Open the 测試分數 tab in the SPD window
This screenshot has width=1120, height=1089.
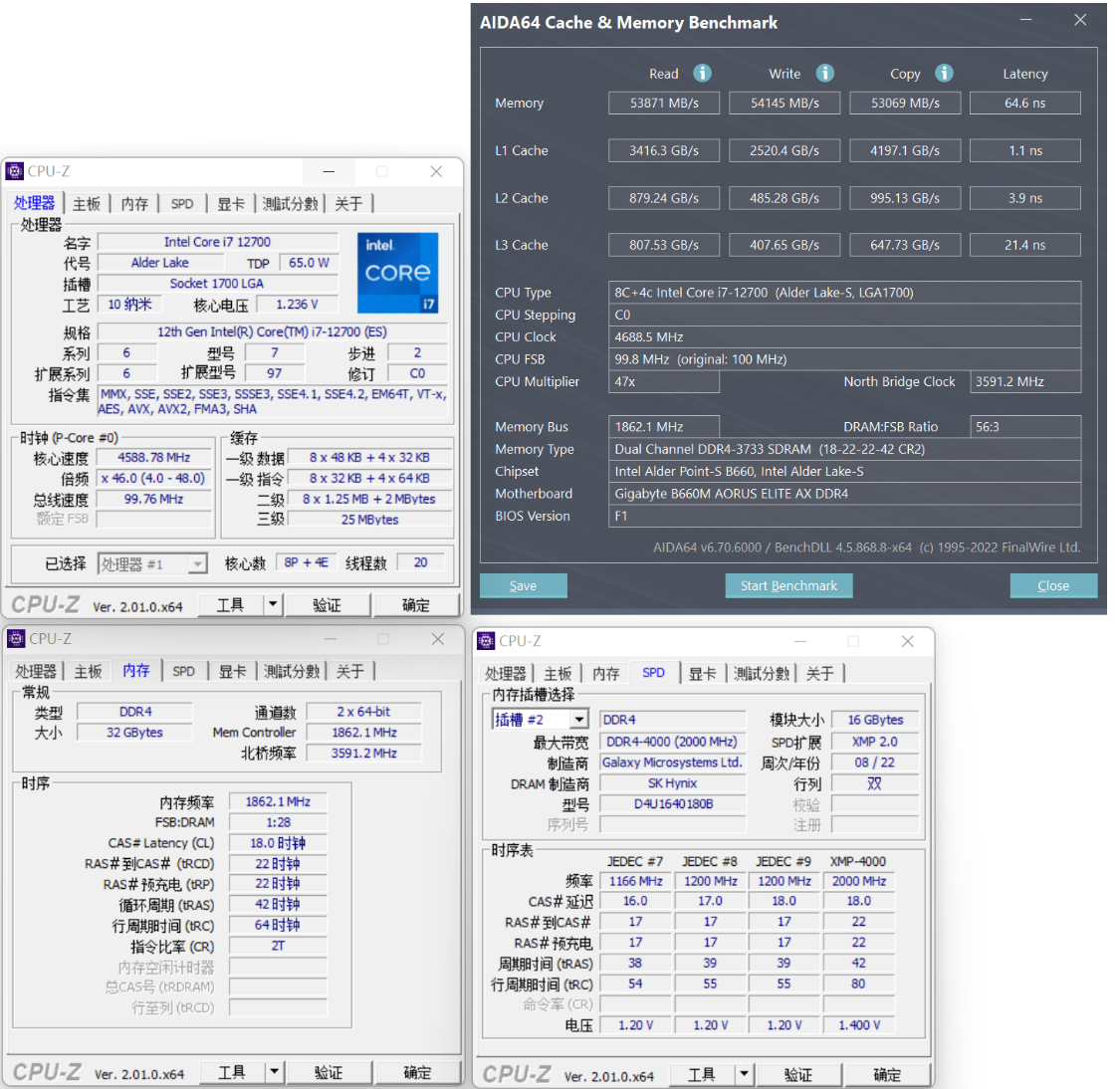tap(762, 673)
